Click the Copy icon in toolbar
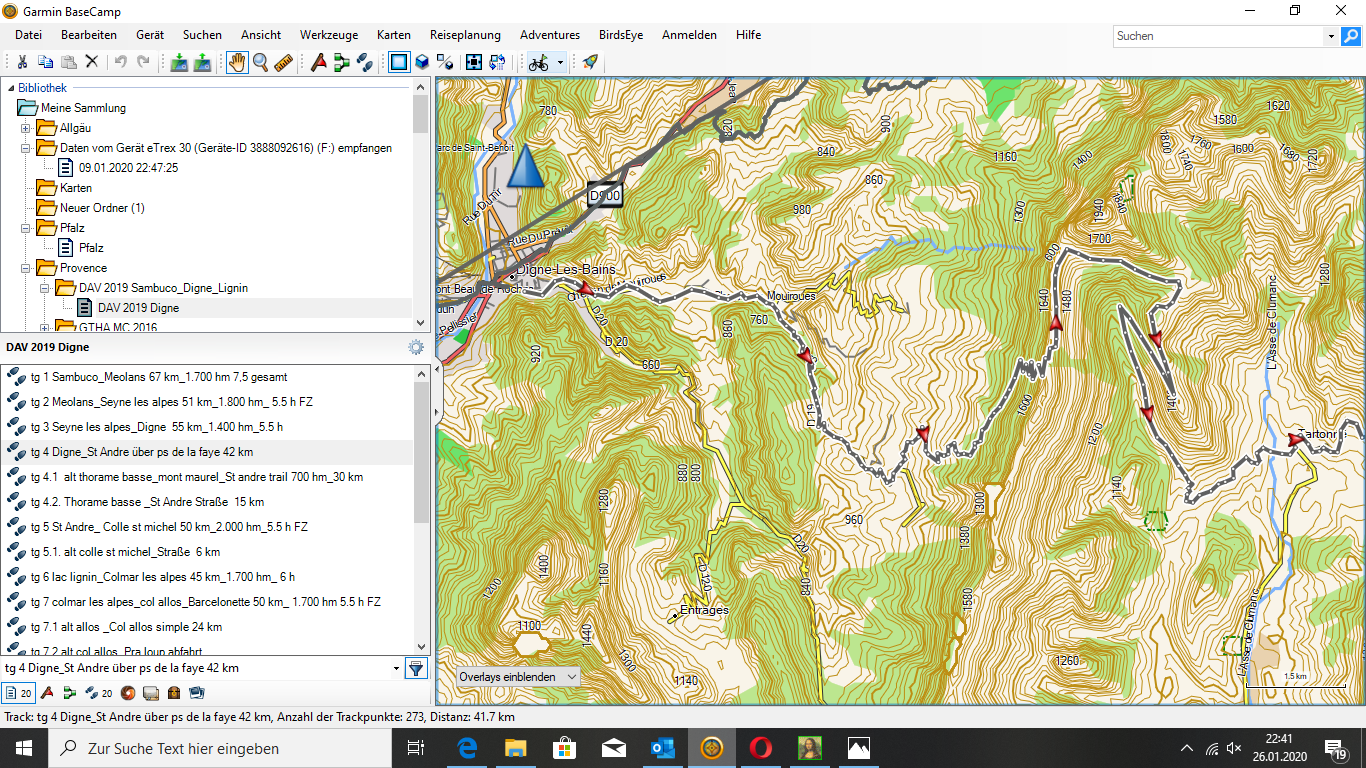This screenshot has height=768, width=1366. pyautogui.click(x=46, y=62)
